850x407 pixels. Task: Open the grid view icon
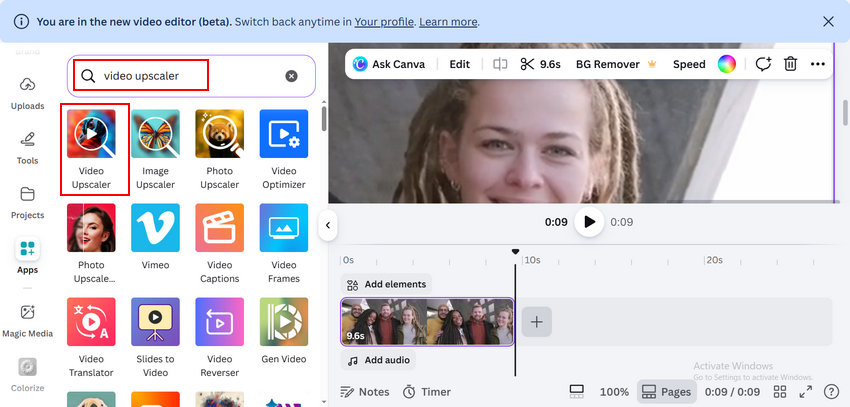780,392
